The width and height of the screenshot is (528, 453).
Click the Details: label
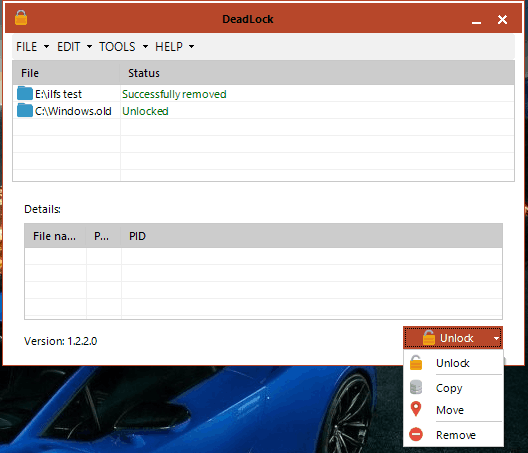point(42,209)
